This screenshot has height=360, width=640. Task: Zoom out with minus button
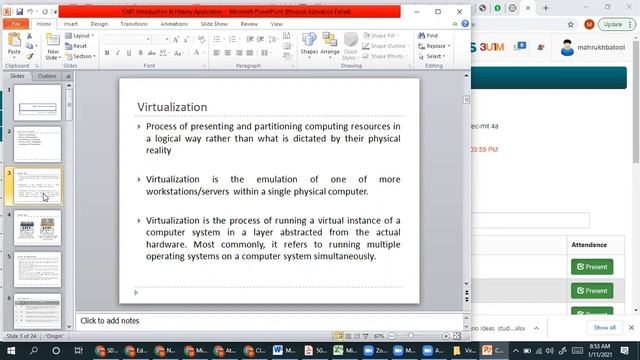[392, 336]
